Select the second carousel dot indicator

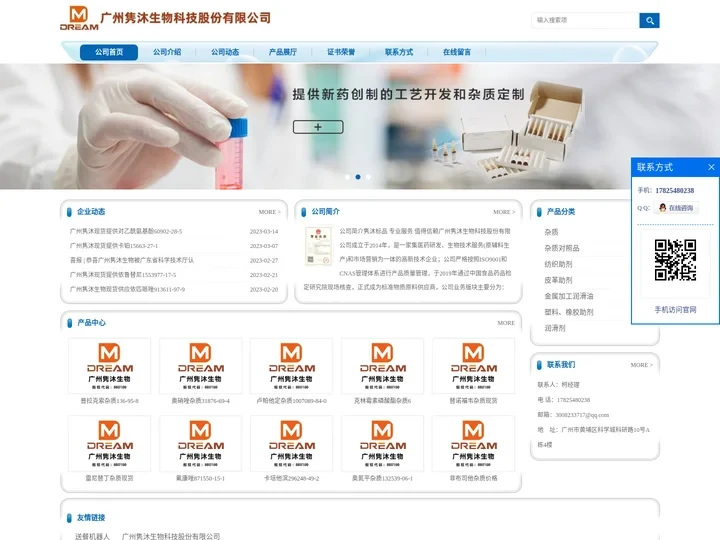click(358, 177)
